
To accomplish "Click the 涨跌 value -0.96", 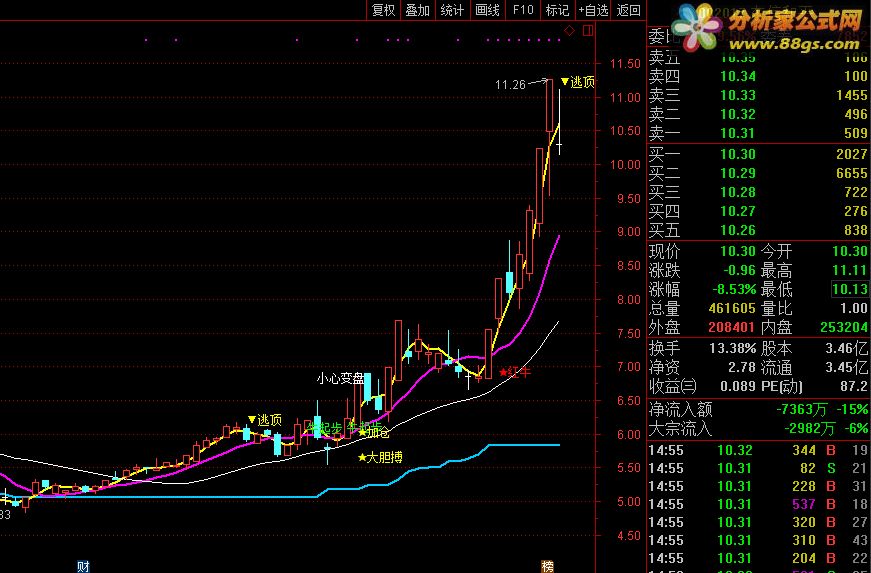I will point(738,270).
